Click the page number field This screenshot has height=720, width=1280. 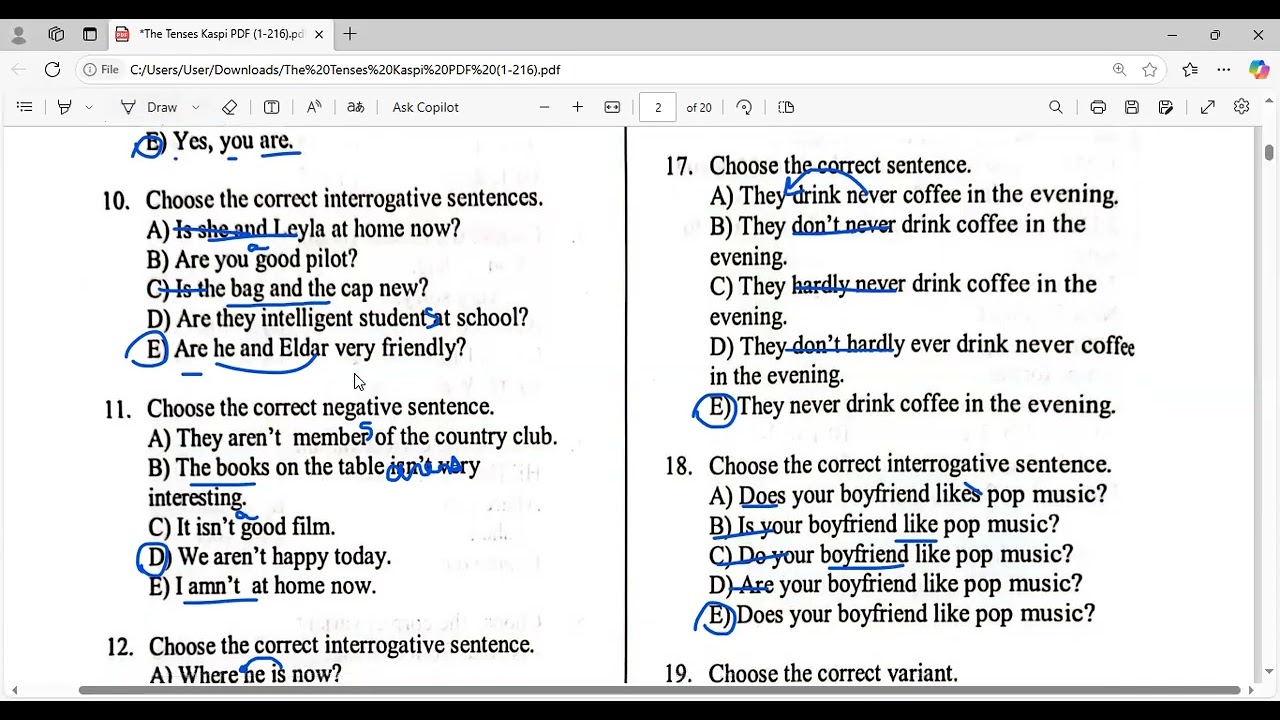pos(657,107)
